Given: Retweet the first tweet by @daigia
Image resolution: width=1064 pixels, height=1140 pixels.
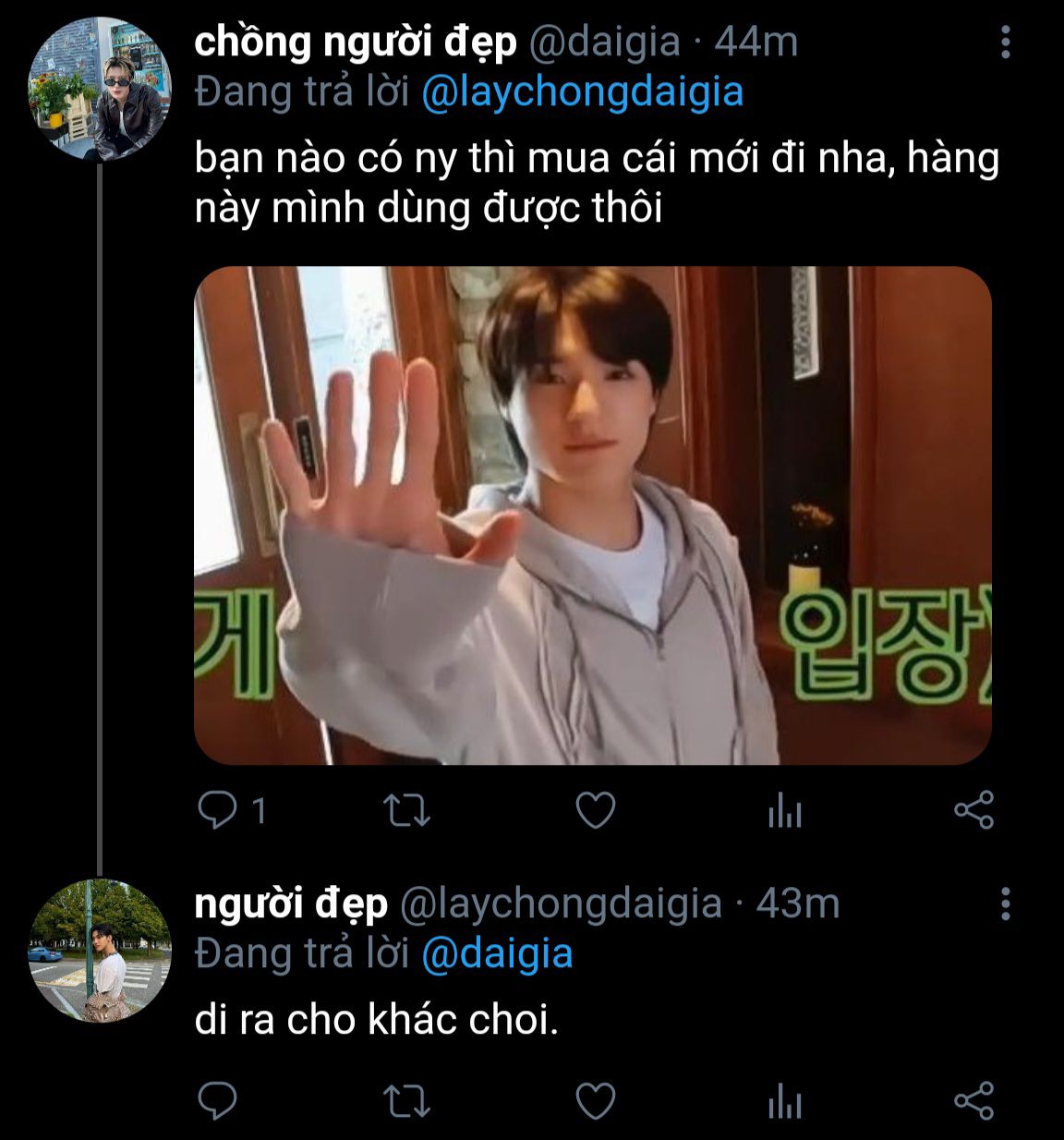Looking at the screenshot, I should [x=406, y=811].
